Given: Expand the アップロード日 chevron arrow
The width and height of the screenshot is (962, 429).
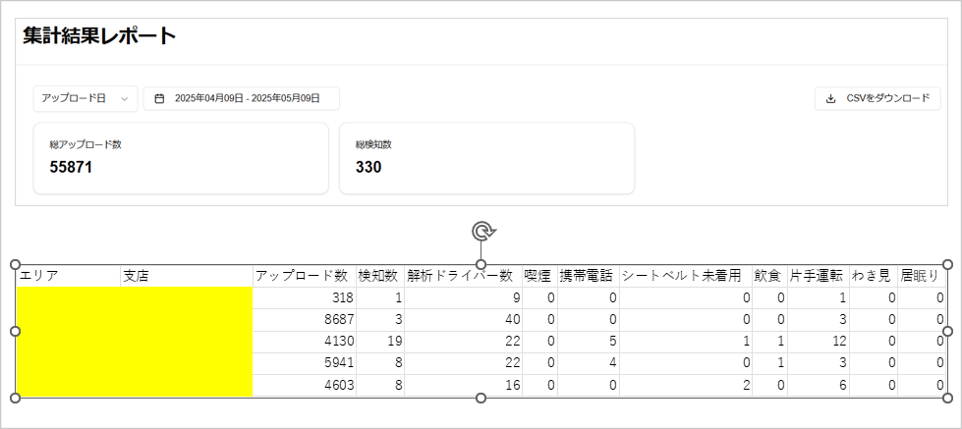Looking at the screenshot, I should 124,98.
